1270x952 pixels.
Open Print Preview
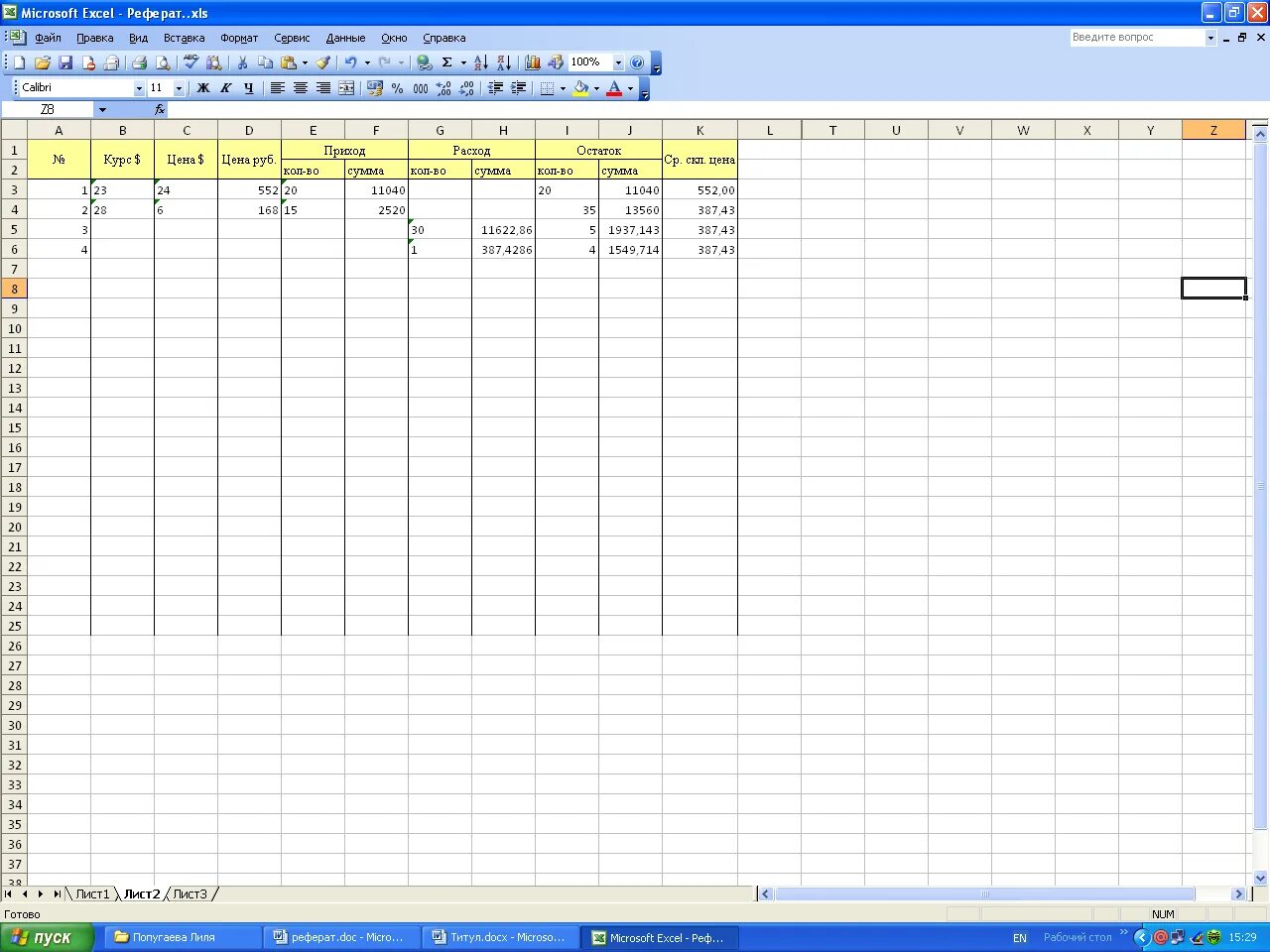point(163,62)
